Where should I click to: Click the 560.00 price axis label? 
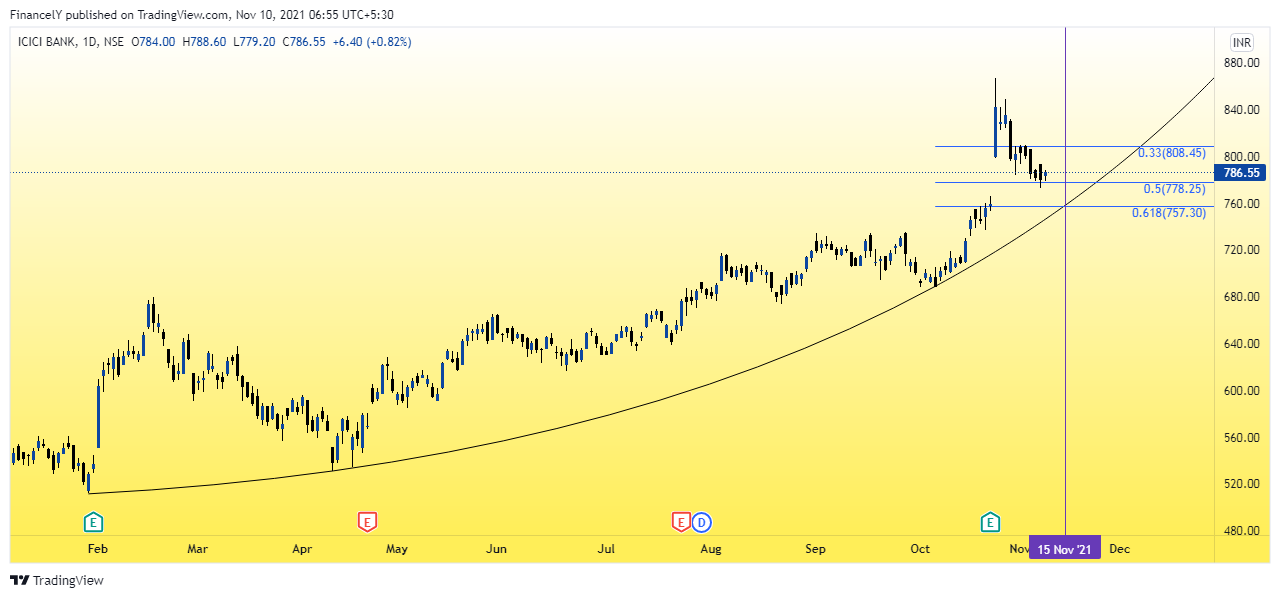click(x=1240, y=438)
